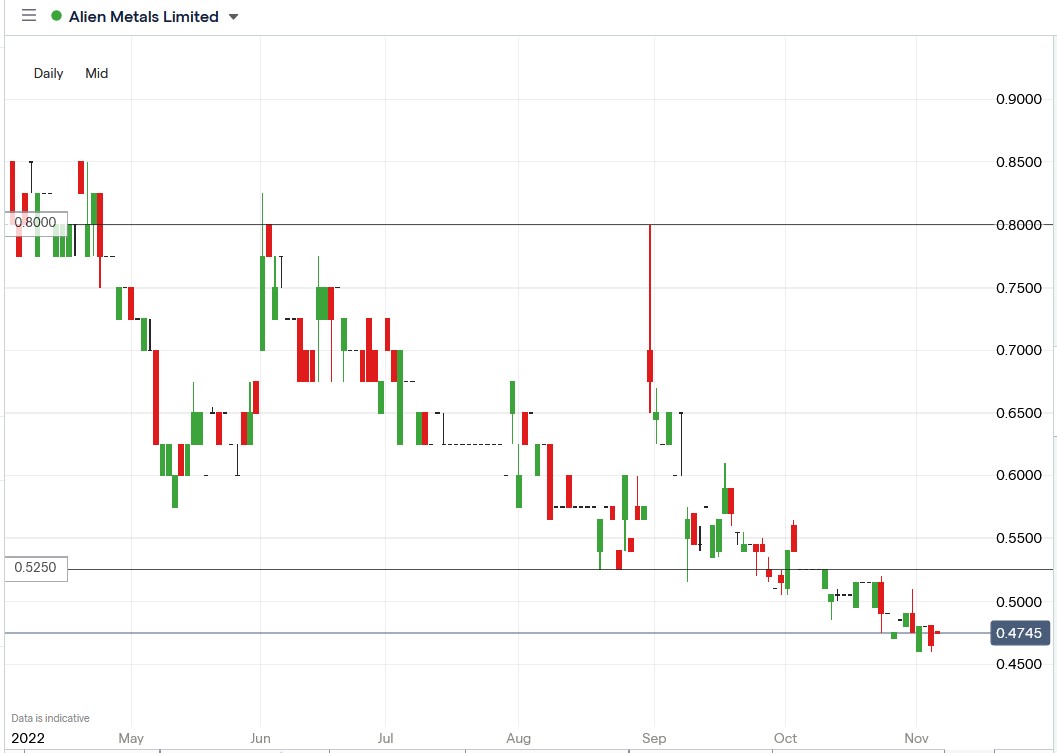
Task: Click the Sep label on time axis
Action: click(x=653, y=738)
